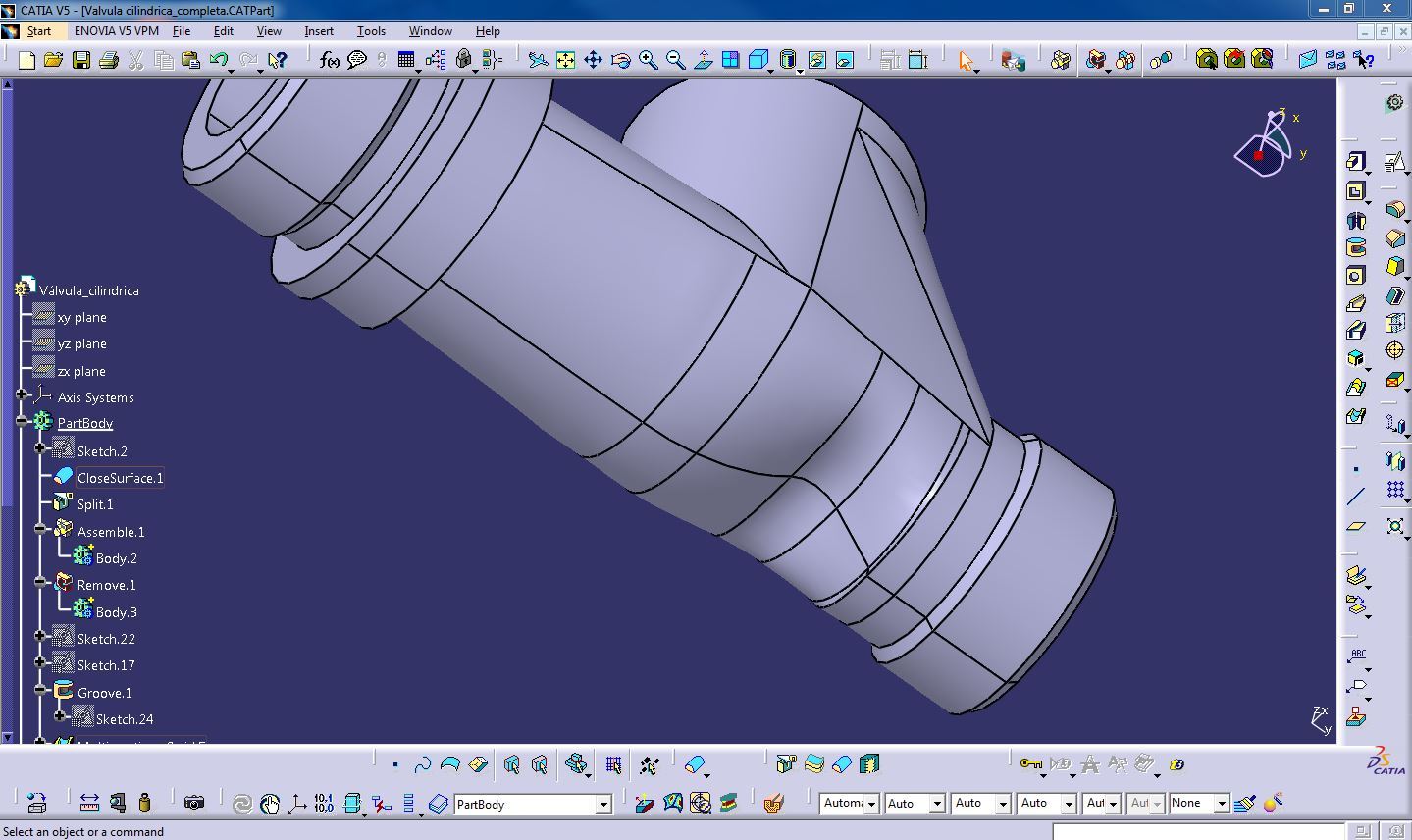This screenshot has height=840, width=1412.
Task: Select the yz plane in the tree
Action: click(81, 343)
